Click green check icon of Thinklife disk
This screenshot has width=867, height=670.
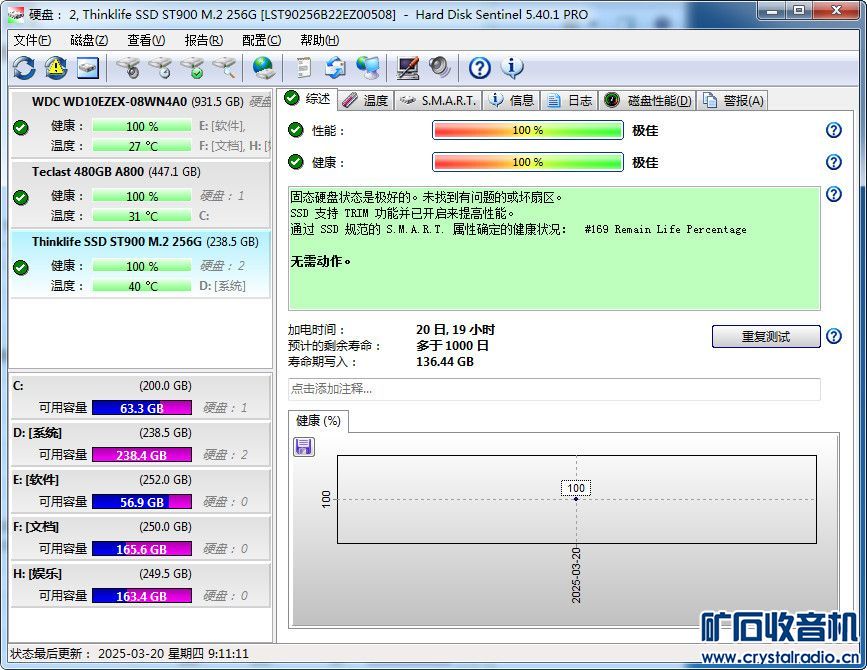tap(21, 268)
